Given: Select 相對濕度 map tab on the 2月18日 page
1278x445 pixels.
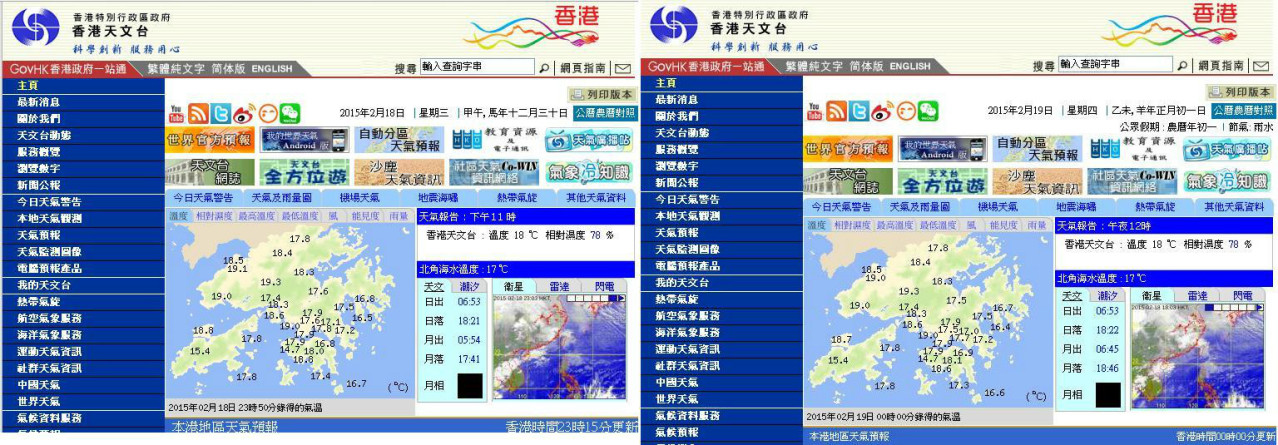Looking at the screenshot, I should 212,216.
